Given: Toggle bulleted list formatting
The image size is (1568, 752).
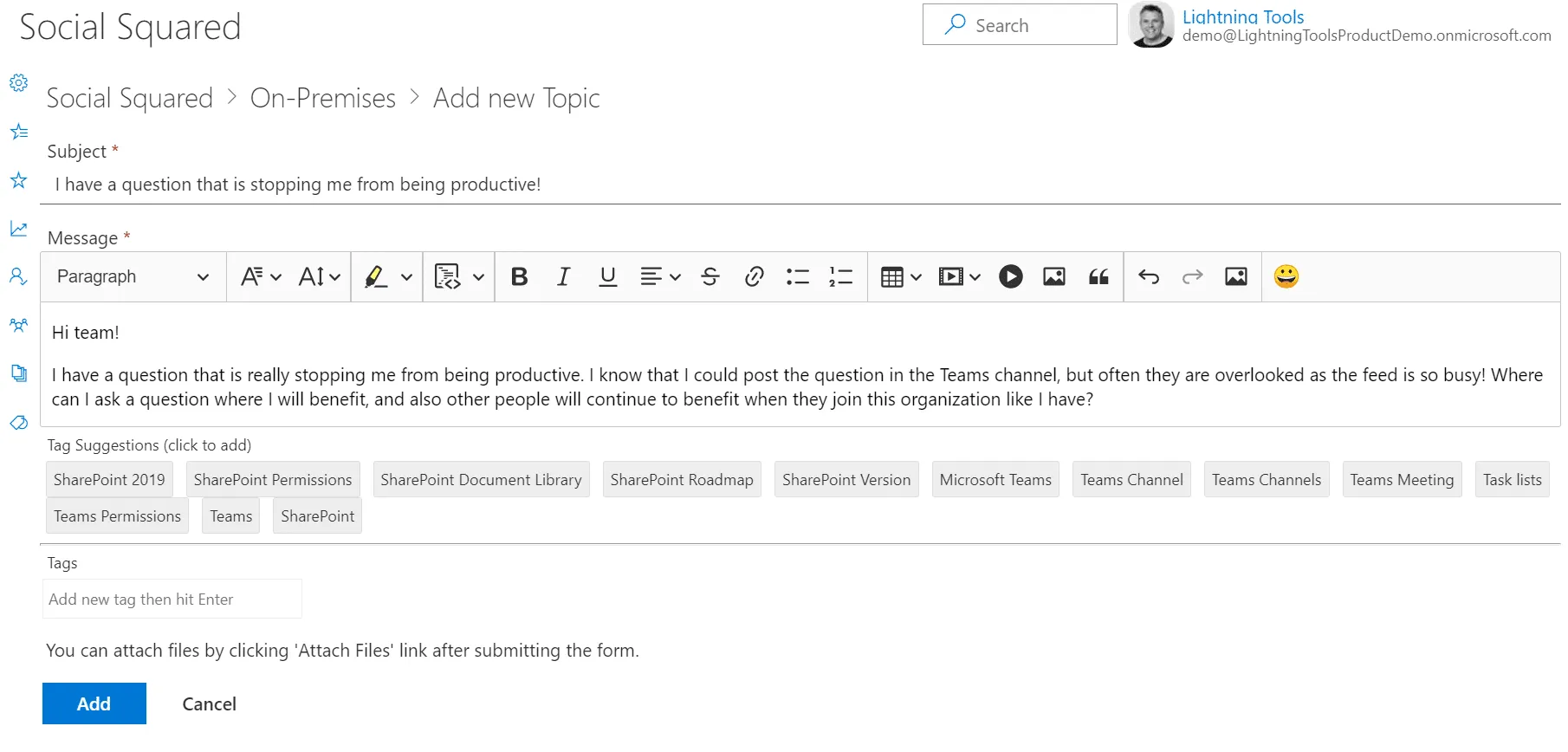Looking at the screenshot, I should pyautogui.click(x=797, y=276).
